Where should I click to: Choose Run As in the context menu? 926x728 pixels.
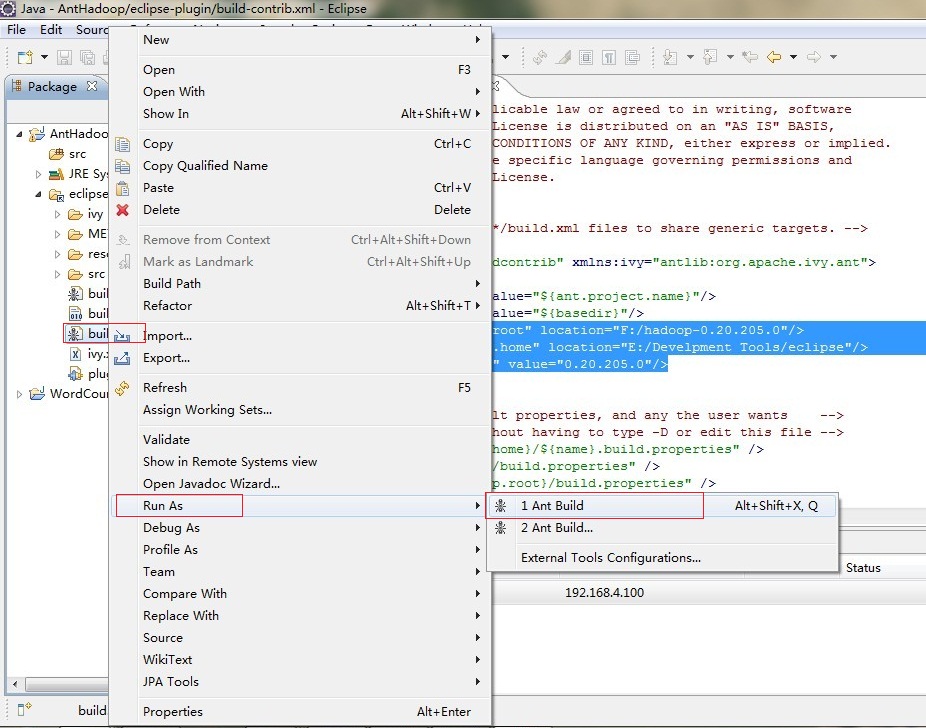coord(301,505)
